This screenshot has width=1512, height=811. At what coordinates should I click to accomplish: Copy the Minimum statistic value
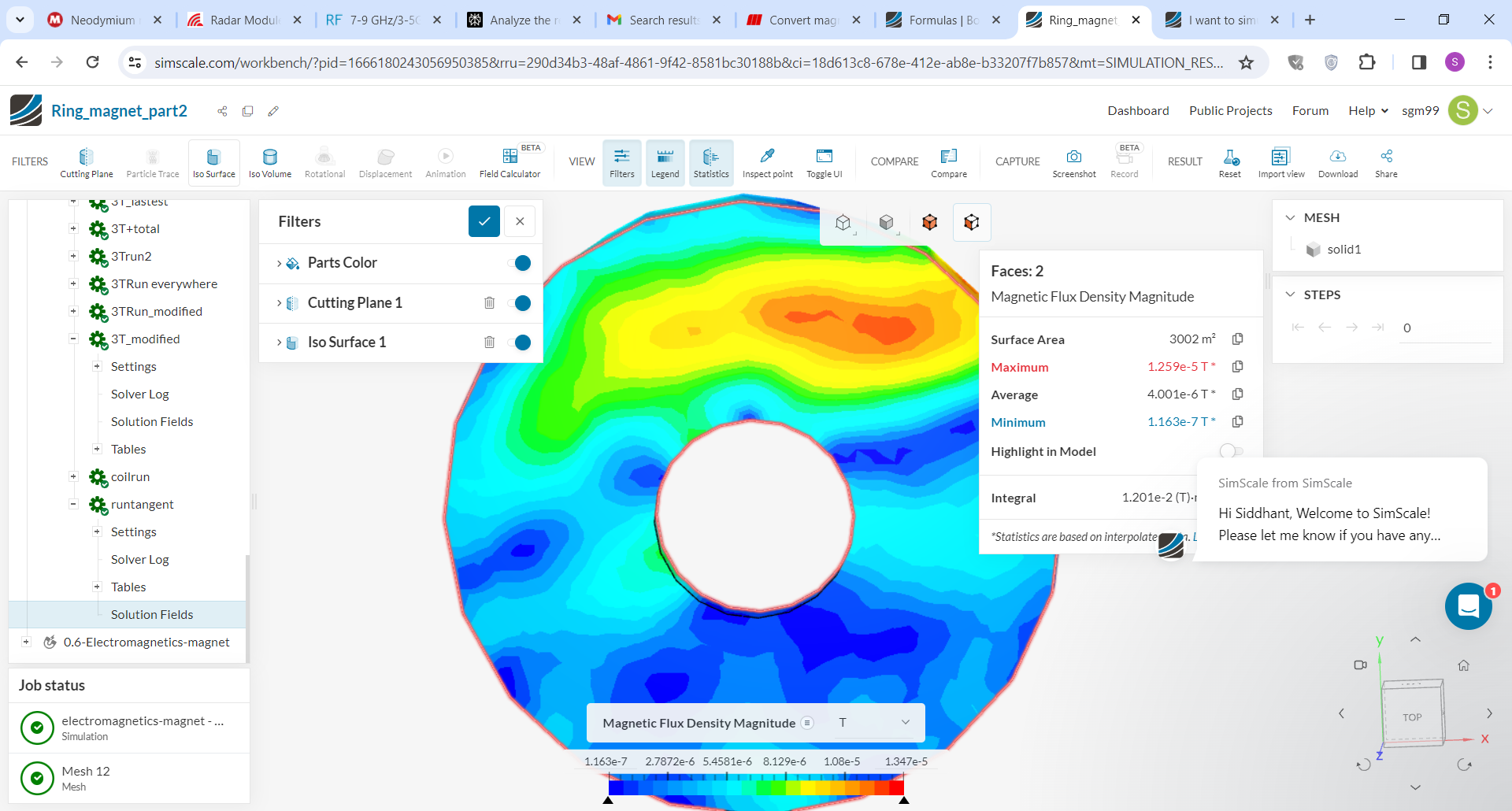pos(1237,421)
